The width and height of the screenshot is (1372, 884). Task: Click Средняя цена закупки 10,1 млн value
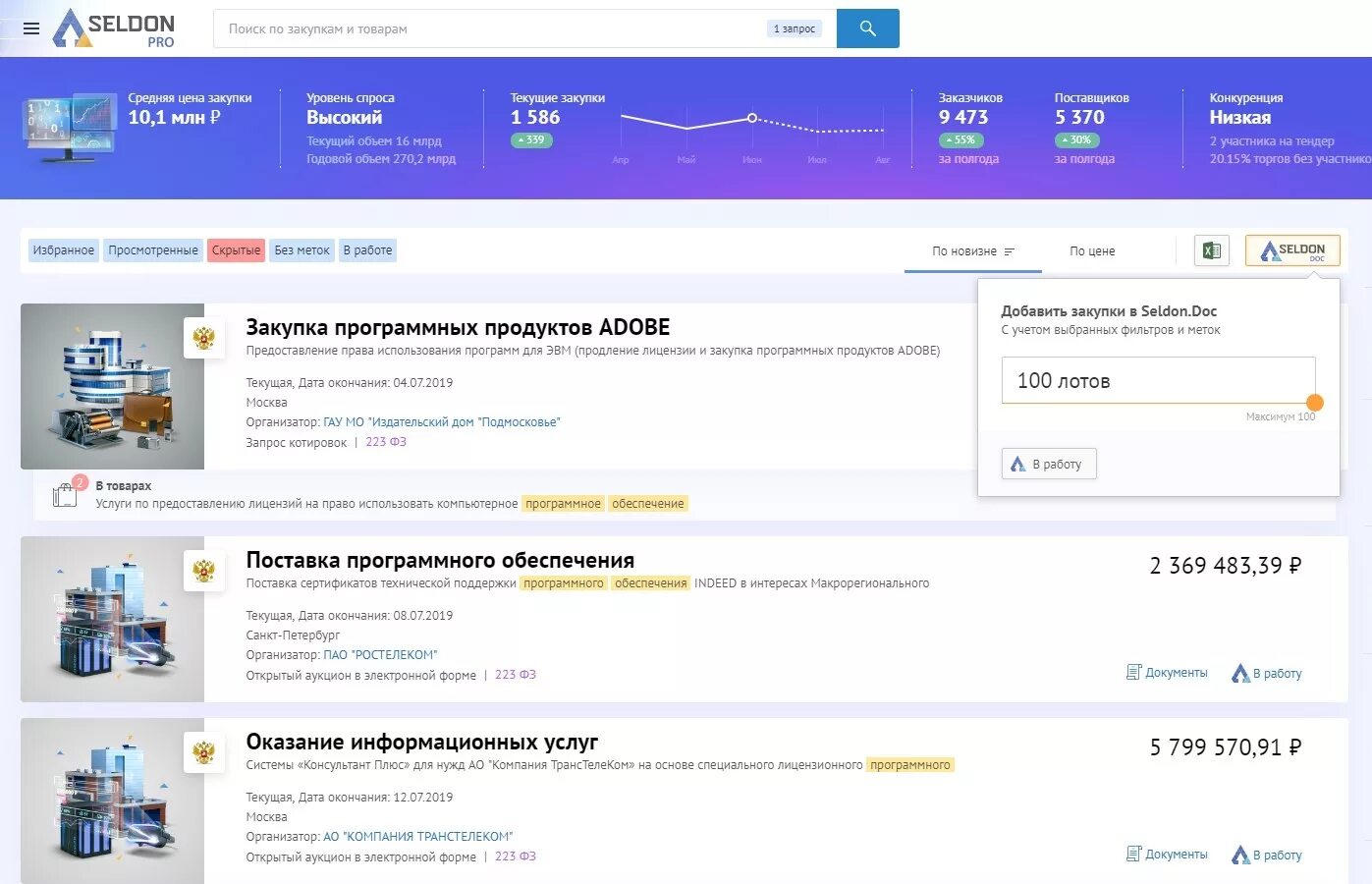(174, 117)
